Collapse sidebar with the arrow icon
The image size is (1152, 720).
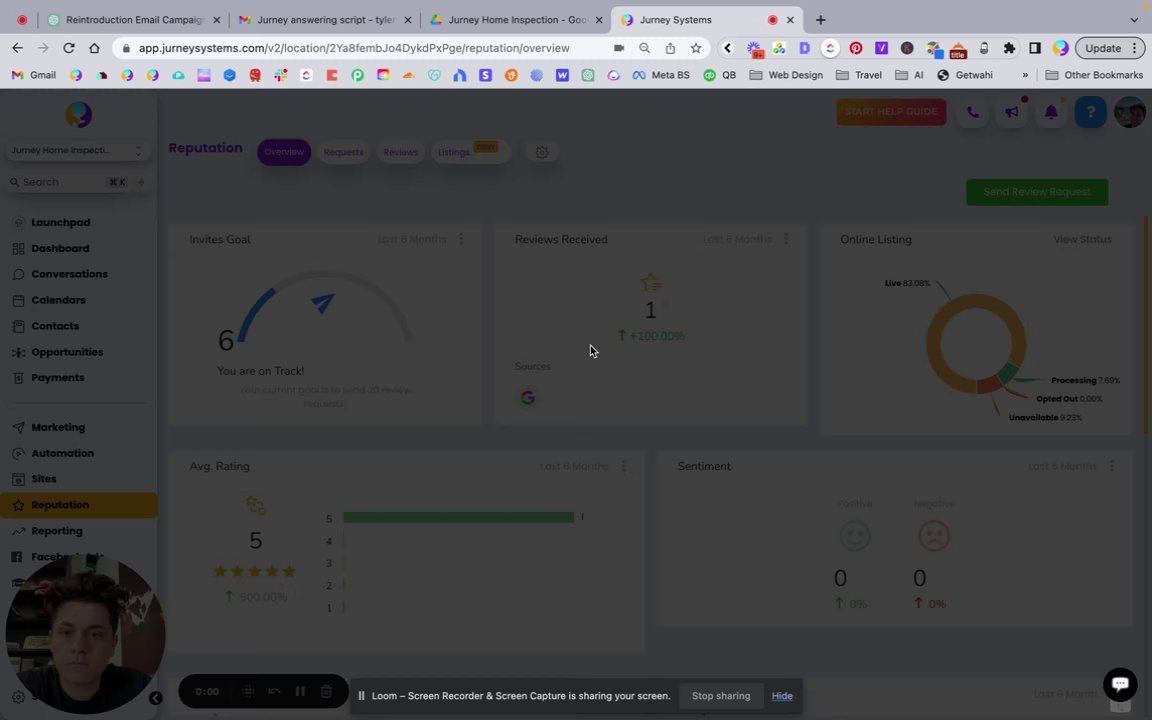[156, 698]
